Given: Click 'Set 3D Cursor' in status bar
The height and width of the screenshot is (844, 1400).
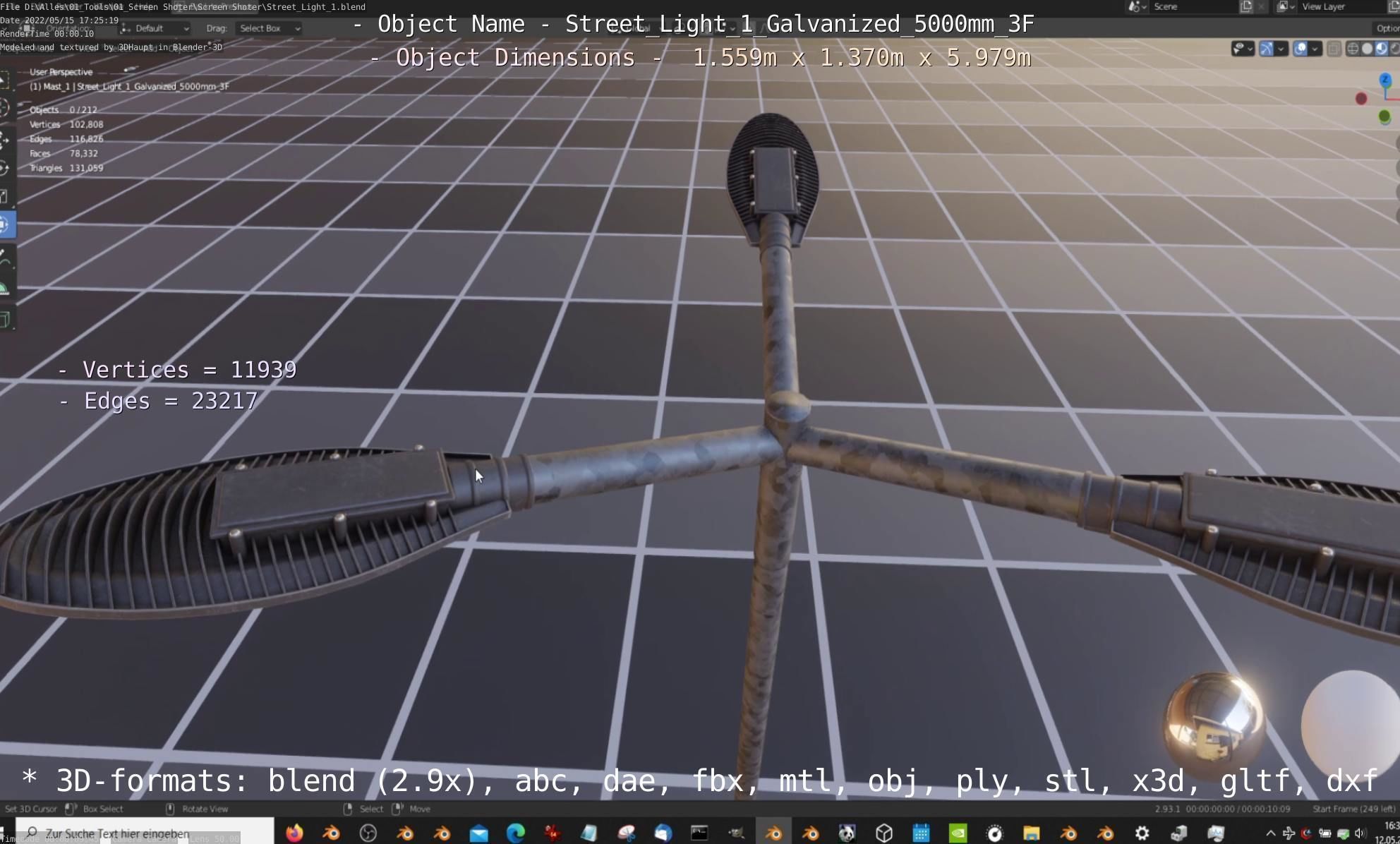Looking at the screenshot, I should 30,809.
